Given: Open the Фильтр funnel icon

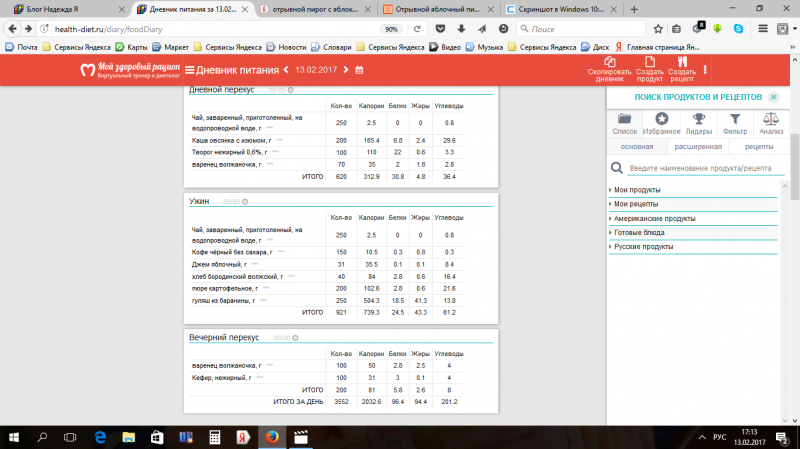Looking at the screenshot, I should (735, 120).
